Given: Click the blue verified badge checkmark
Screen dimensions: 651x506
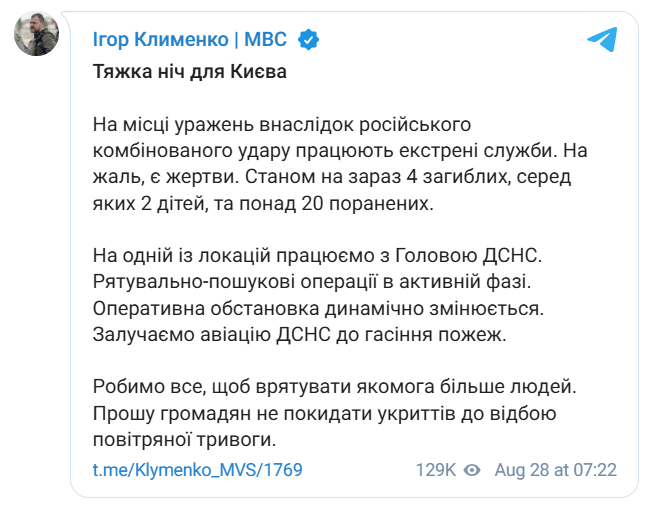Looking at the screenshot, I should (309, 40).
